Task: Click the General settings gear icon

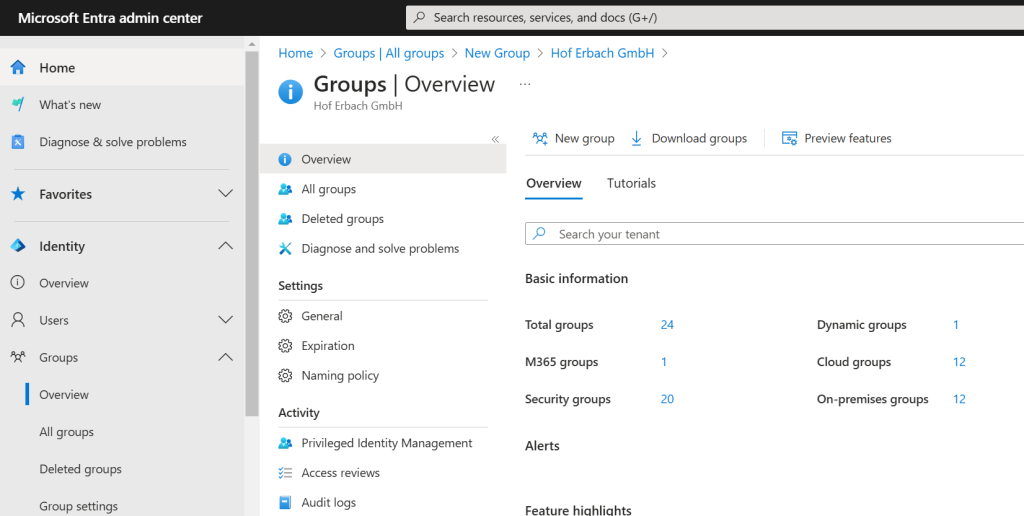Action: pyautogui.click(x=285, y=316)
